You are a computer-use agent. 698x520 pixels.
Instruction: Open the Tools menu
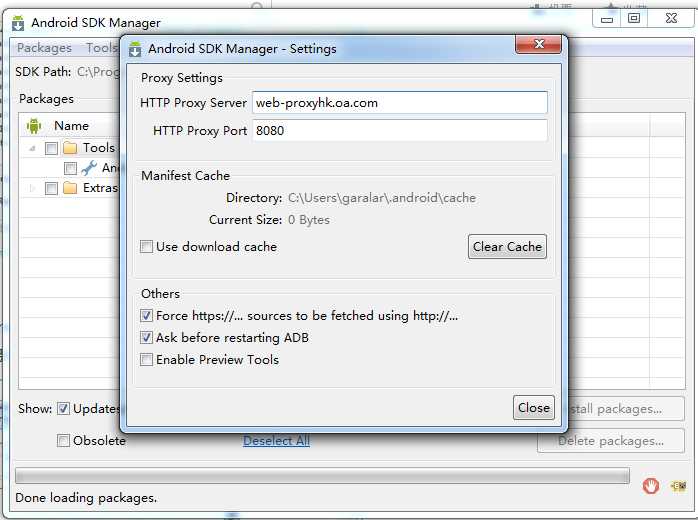(x=101, y=48)
